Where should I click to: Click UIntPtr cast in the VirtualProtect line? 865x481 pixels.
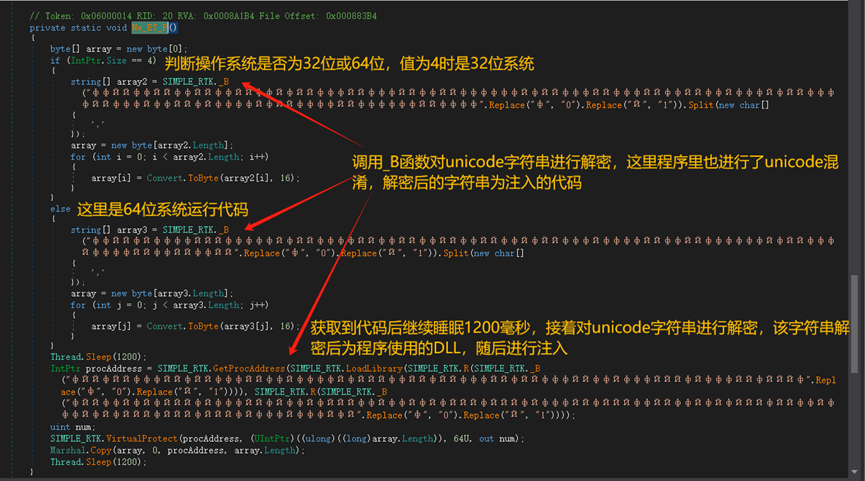pyautogui.click(x=271, y=439)
